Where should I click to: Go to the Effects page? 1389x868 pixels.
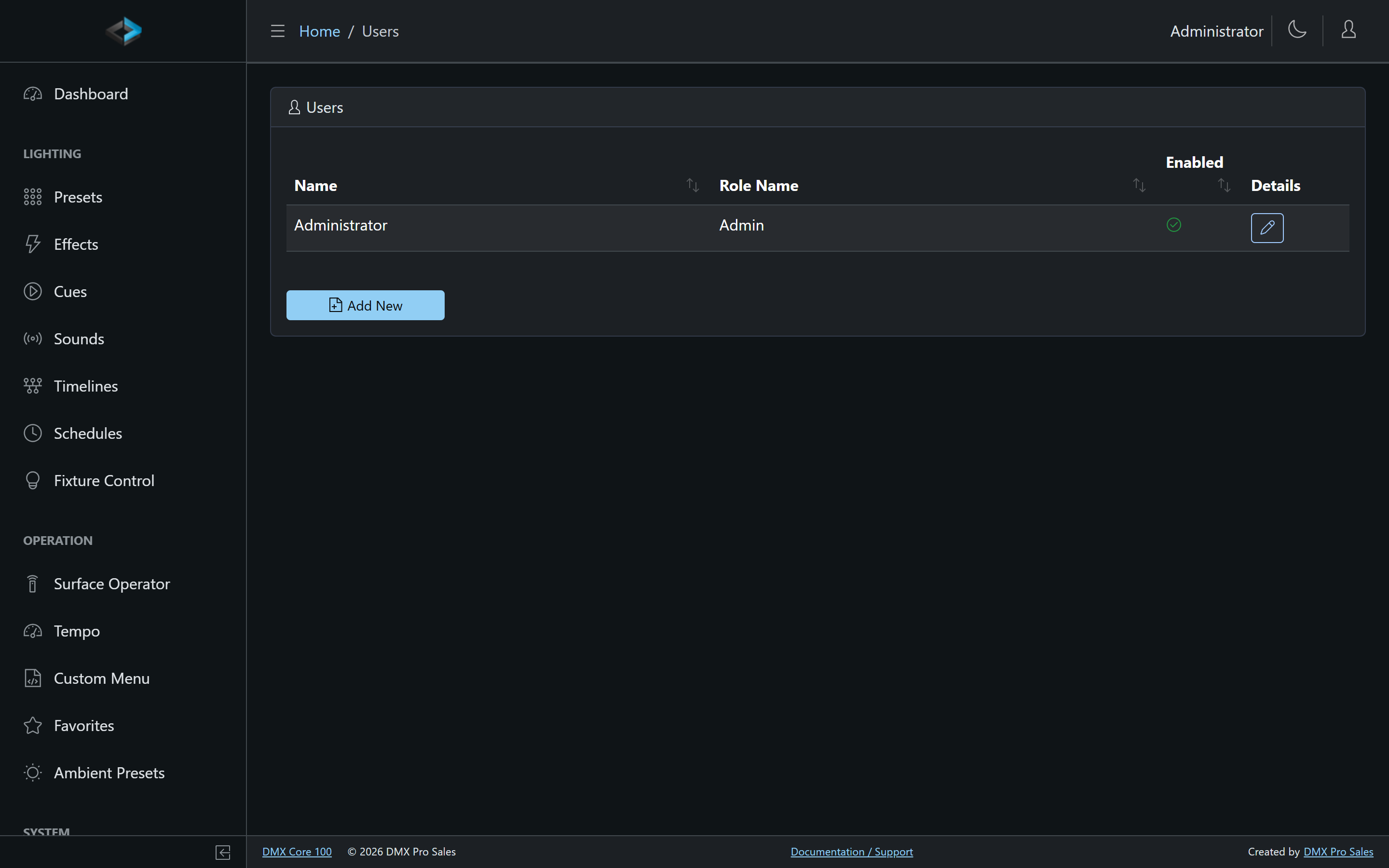pyautogui.click(x=123, y=244)
